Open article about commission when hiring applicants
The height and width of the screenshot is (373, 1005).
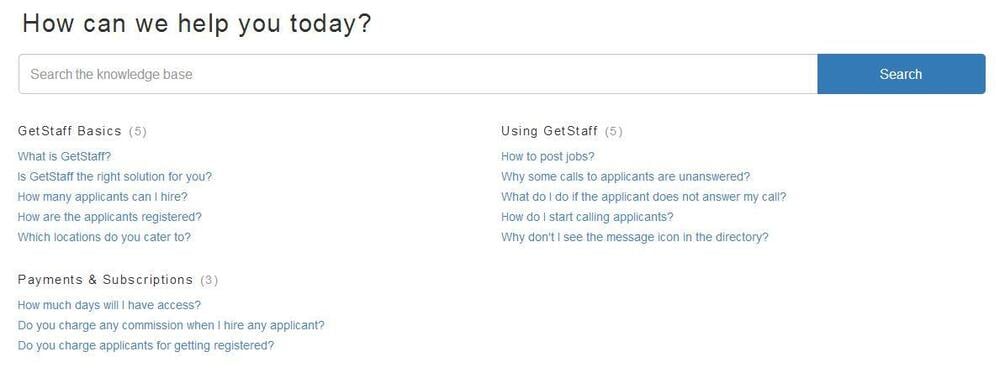[171, 325]
